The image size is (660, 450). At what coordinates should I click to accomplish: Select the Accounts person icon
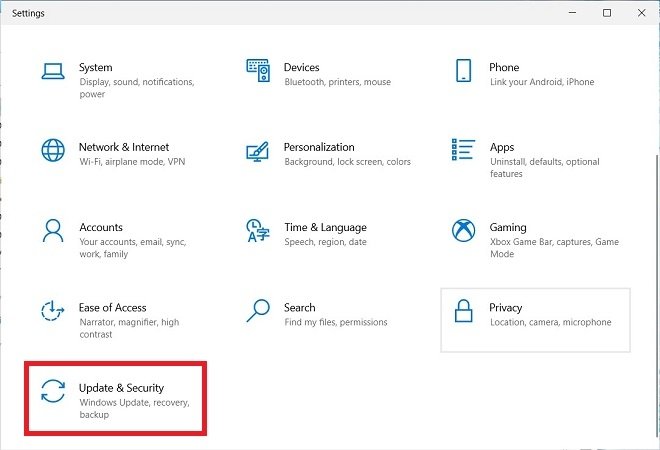pos(53,230)
